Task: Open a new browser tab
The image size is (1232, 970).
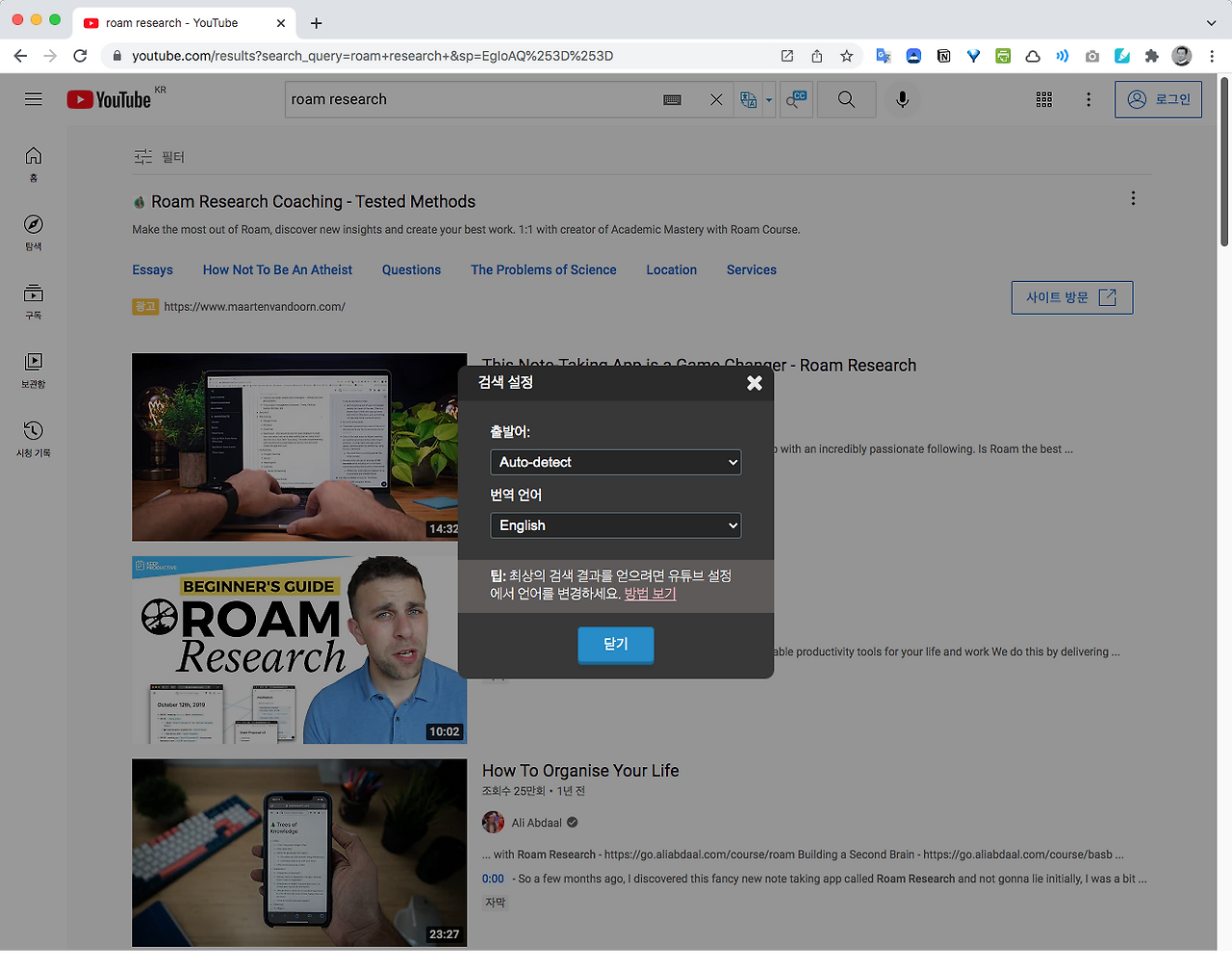Action: pyautogui.click(x=317, y=23)
